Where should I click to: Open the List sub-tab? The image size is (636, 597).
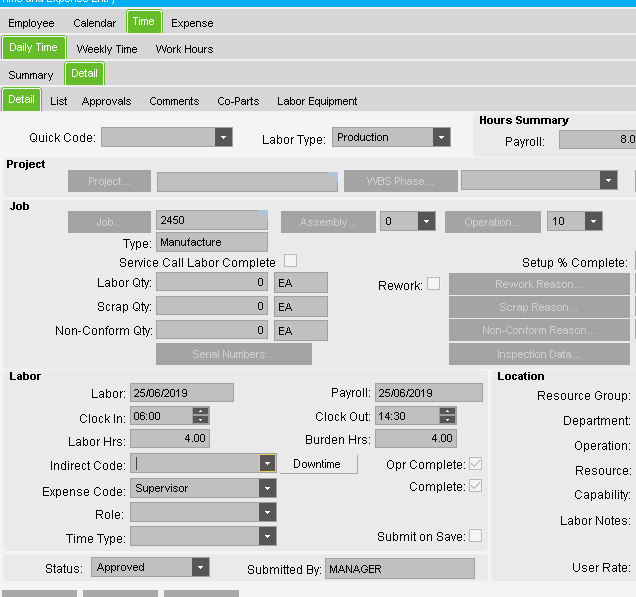point(58,101)
